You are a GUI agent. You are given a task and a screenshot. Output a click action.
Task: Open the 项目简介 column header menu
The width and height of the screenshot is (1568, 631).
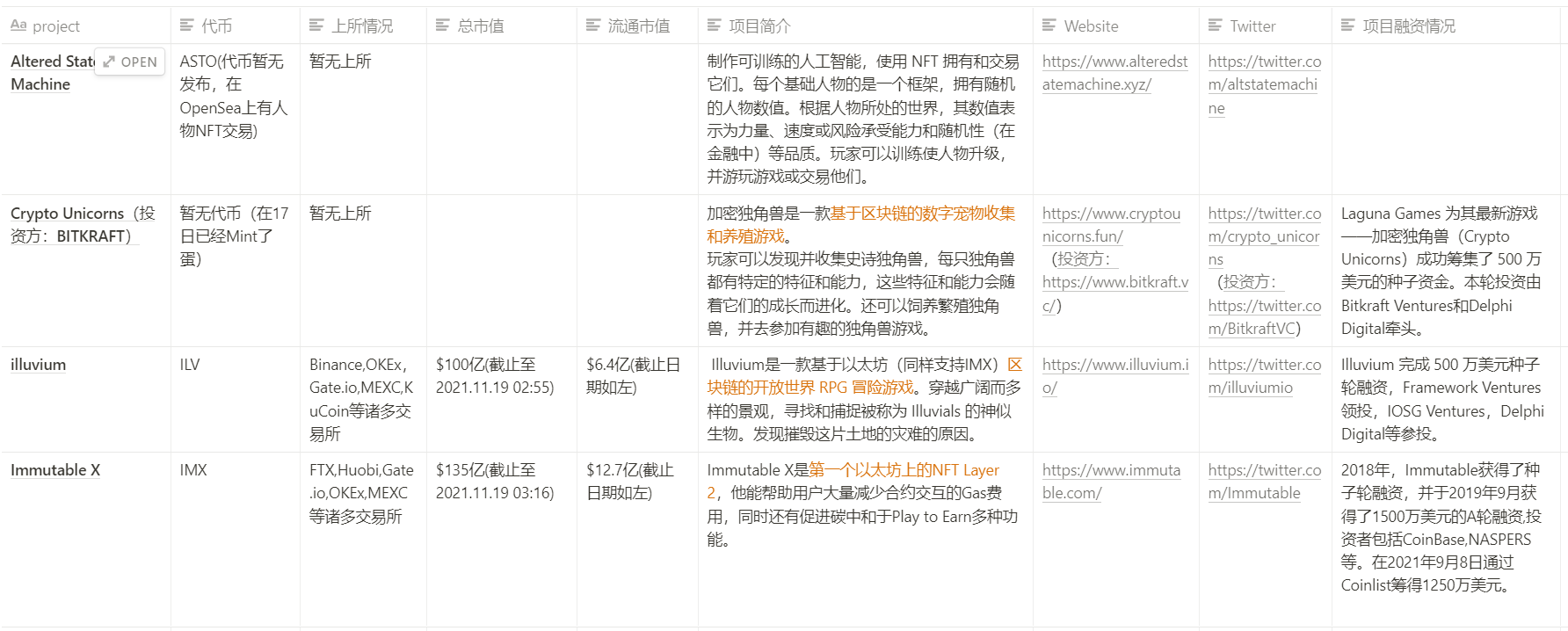[866, 25]
